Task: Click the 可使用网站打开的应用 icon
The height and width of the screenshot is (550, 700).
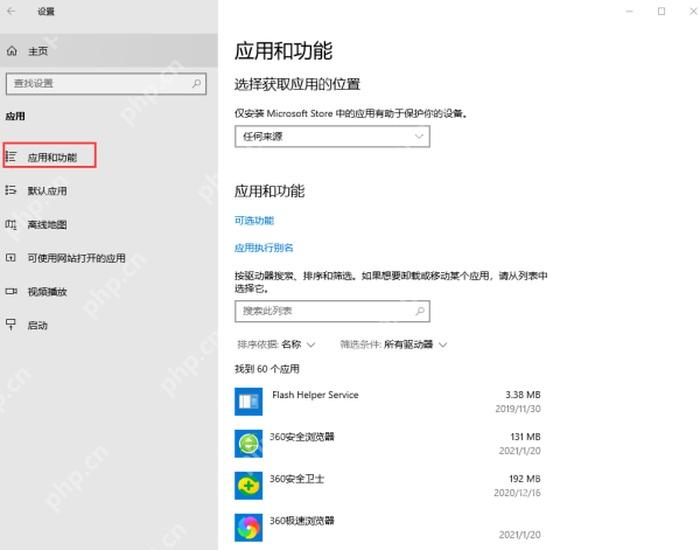Action: pyautogui.click(x=11, y=258)
